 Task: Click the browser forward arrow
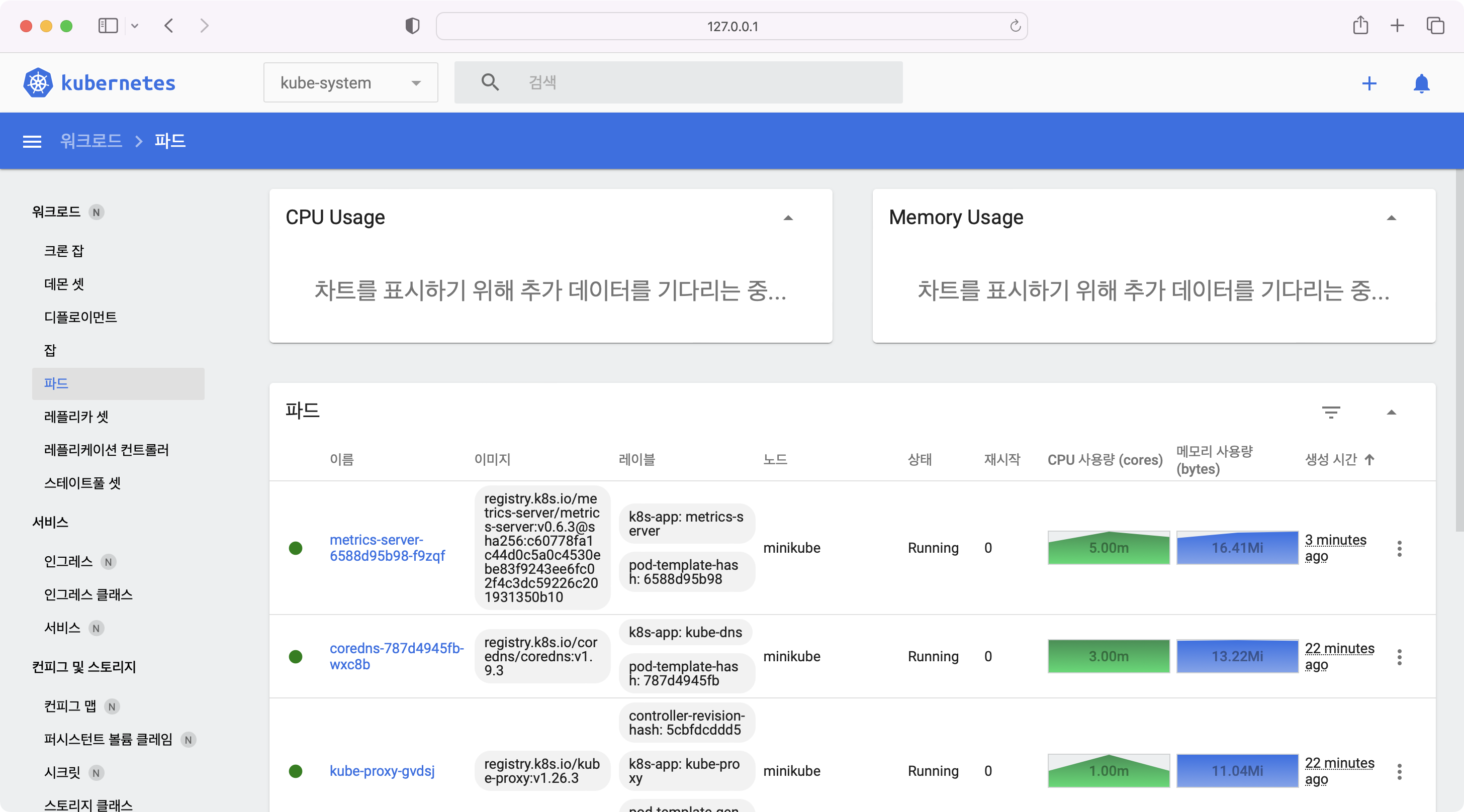pos(205,26)
